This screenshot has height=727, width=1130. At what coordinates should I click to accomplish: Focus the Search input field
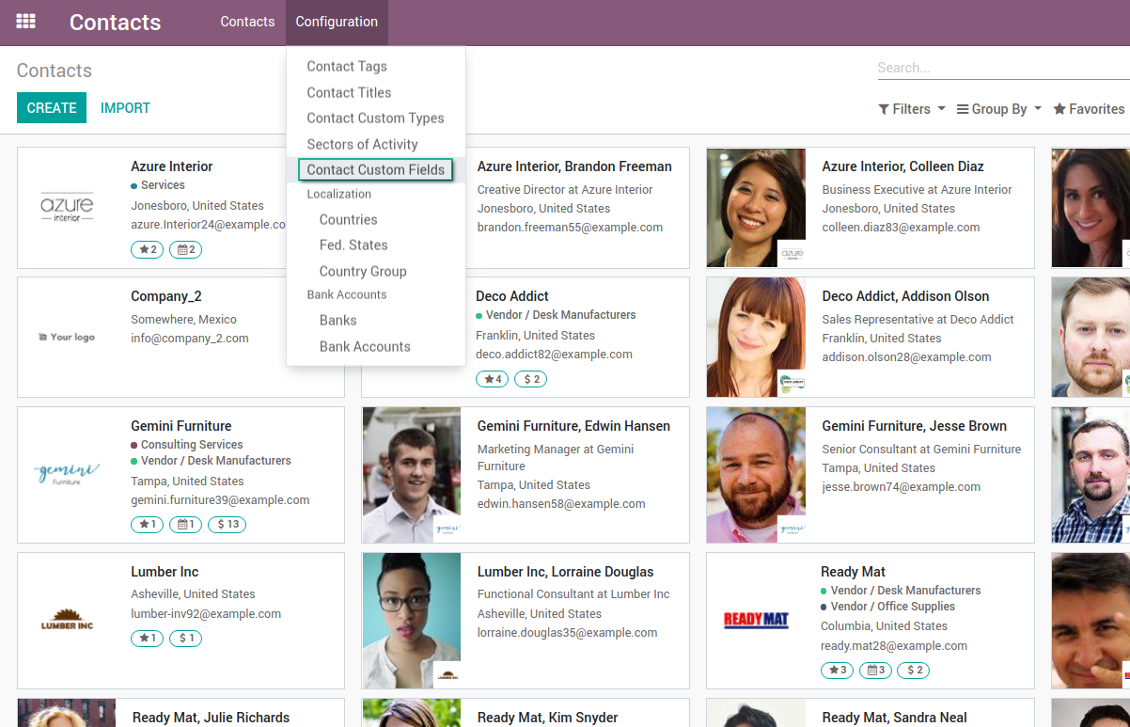tap(1000, 68)
